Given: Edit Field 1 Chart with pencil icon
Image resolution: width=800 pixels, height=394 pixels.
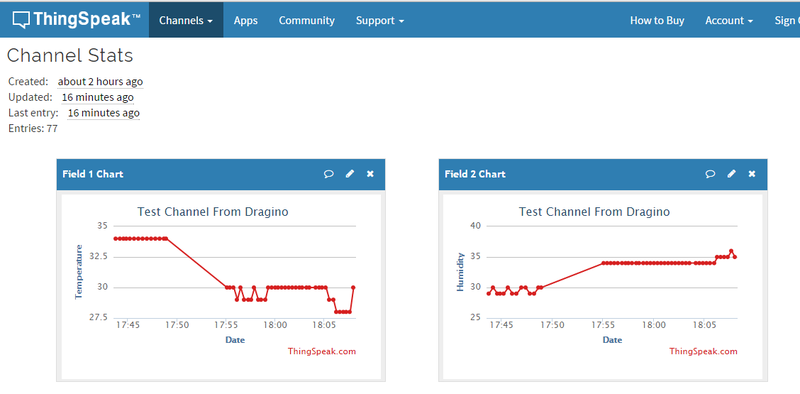Looking at the screenshot, I should pyautogui.click(x=349, y=174).
